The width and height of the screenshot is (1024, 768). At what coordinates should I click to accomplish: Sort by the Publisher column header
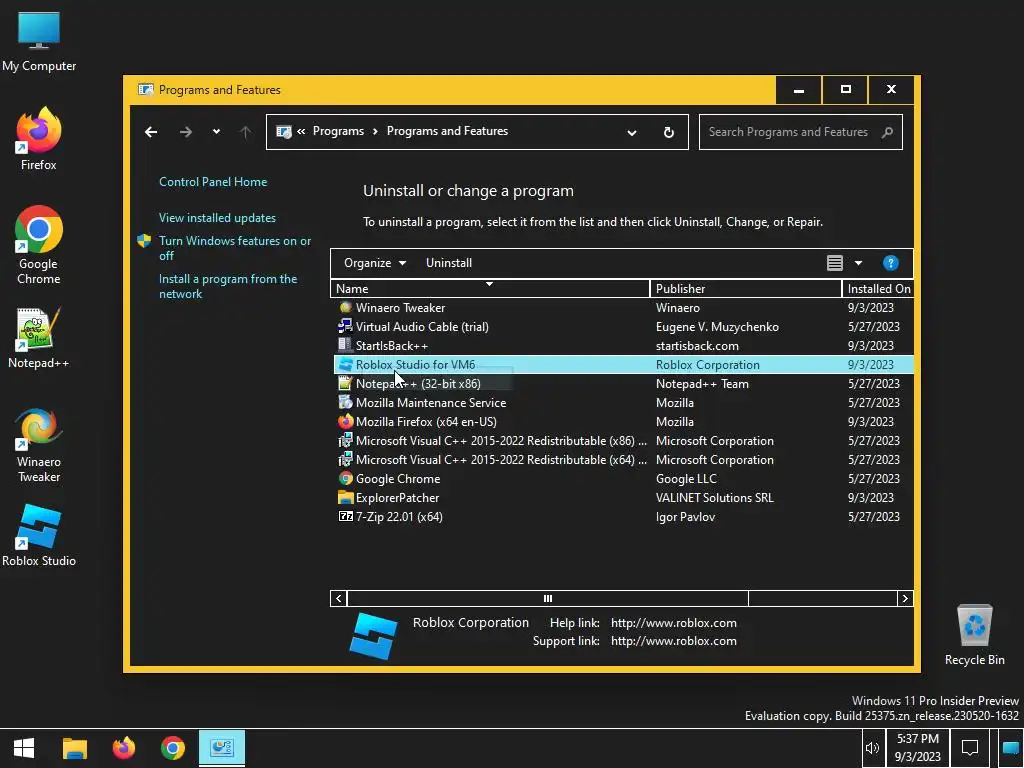pos(746,289)
